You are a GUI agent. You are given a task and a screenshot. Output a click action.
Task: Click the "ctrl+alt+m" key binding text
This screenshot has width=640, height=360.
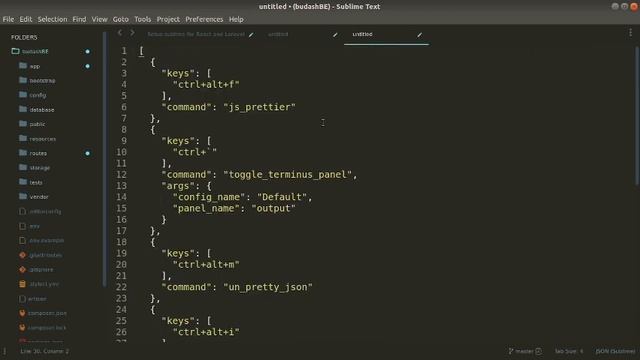point(206,264)
